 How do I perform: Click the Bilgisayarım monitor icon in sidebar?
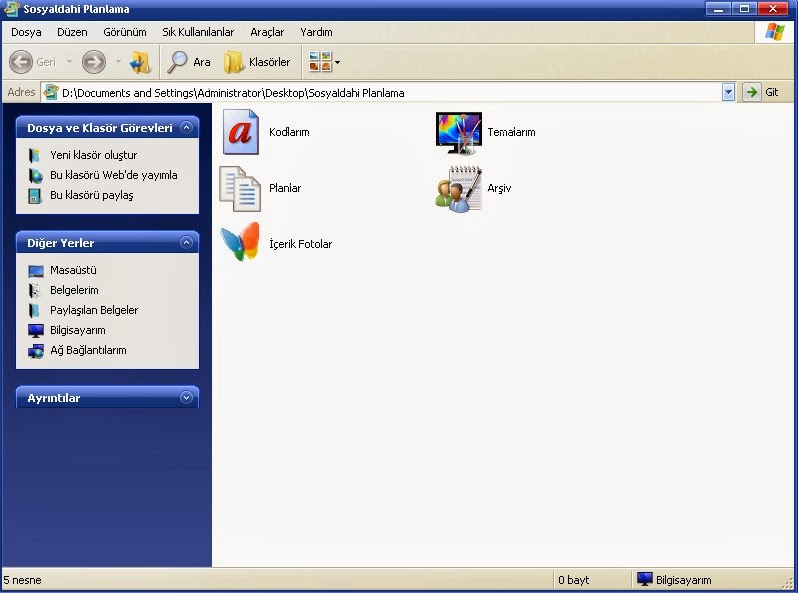click(x=36, y=331)
